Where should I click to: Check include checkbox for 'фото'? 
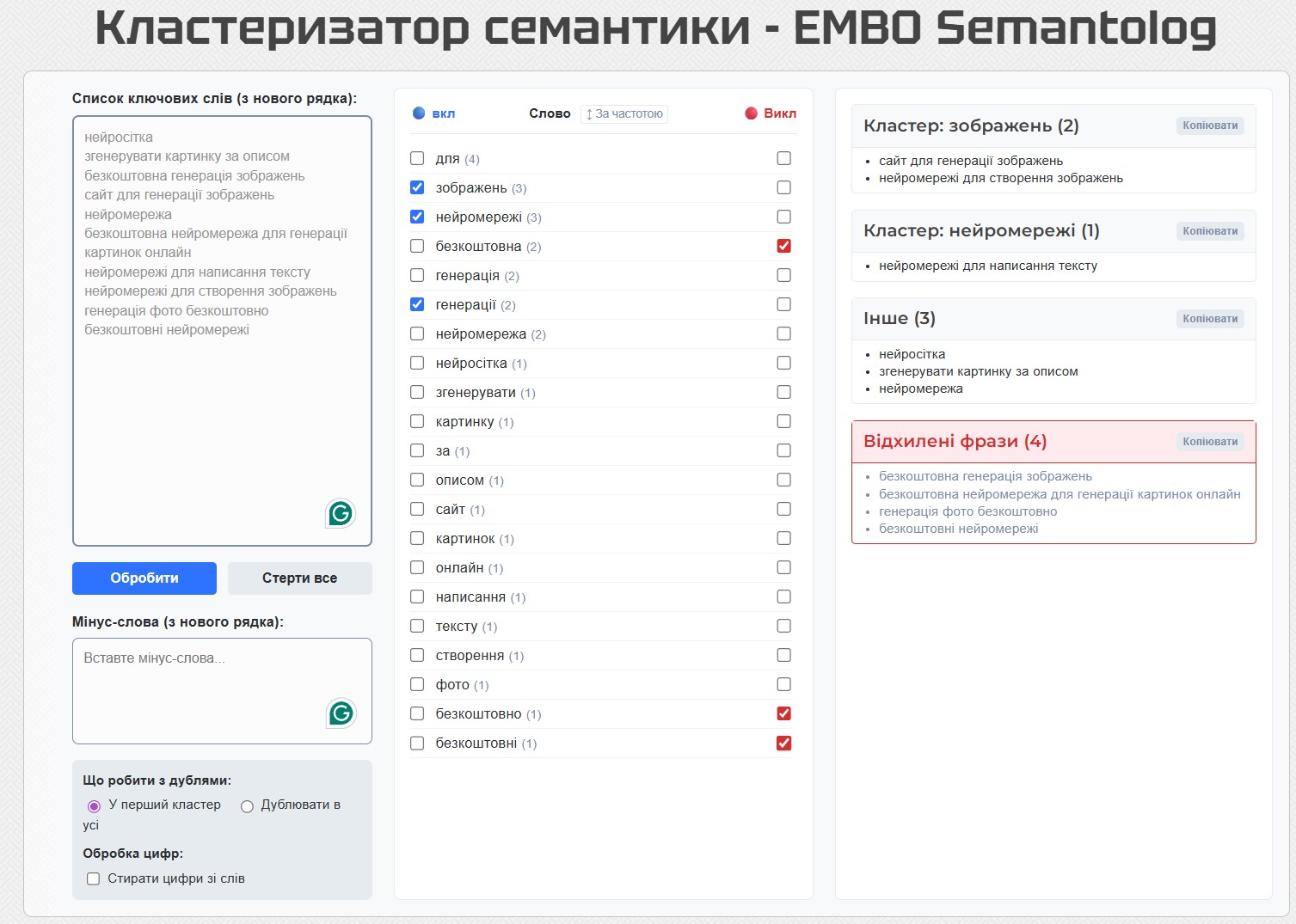pos(417,684)
